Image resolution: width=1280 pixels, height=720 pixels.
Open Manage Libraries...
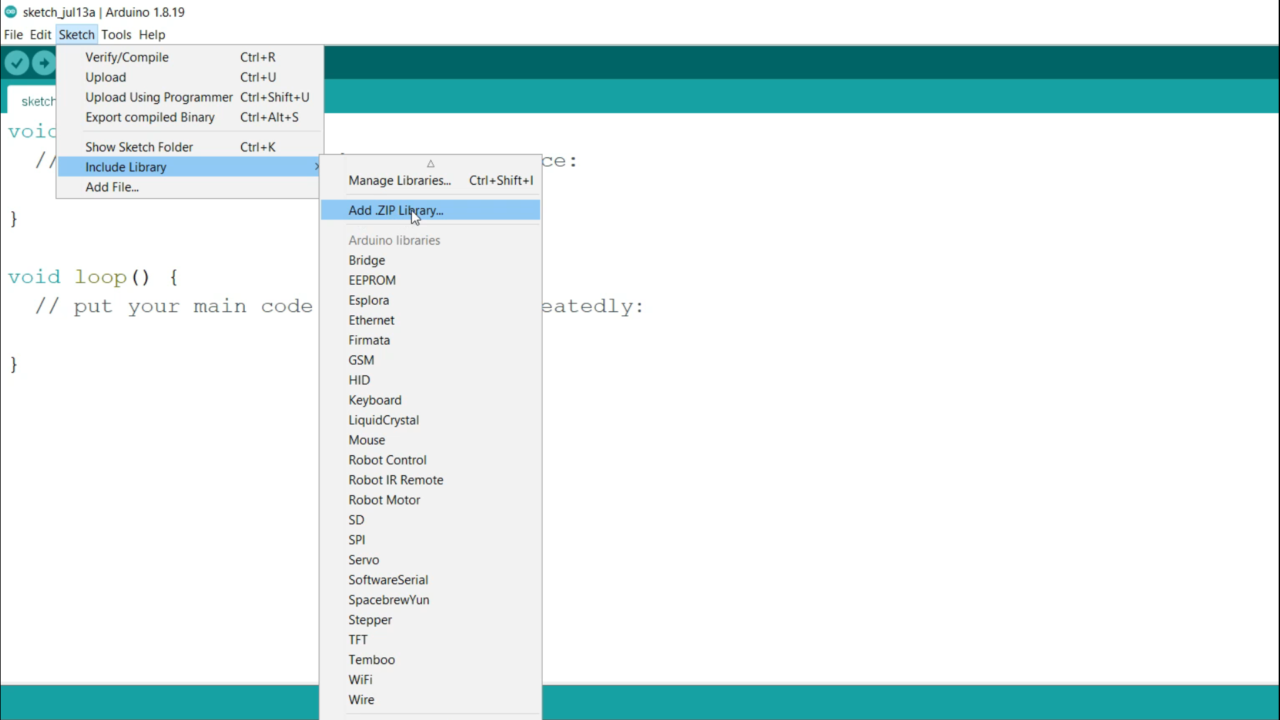[x=430, y=180]
